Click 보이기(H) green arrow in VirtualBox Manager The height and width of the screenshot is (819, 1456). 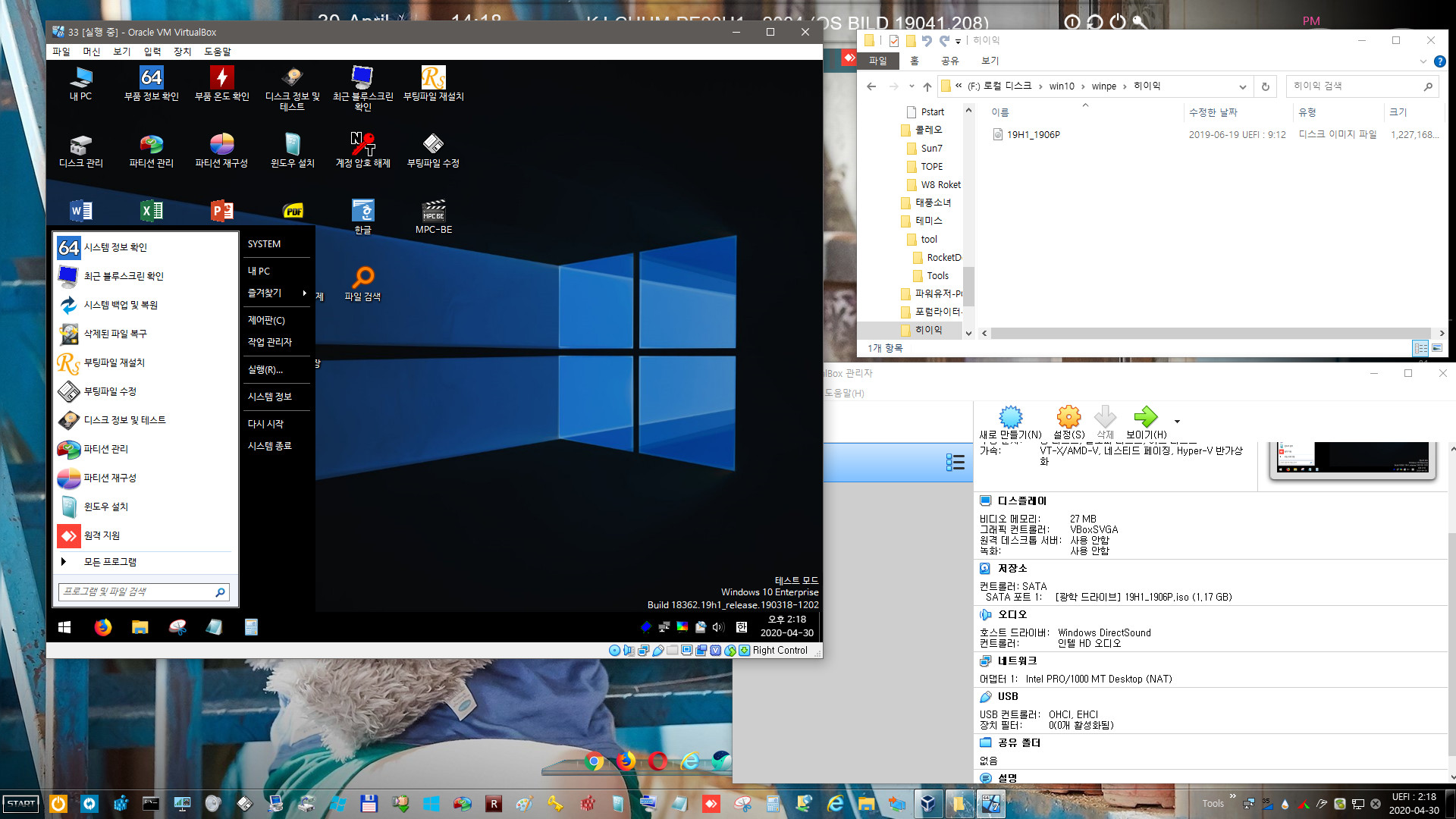pos(1146,423)
